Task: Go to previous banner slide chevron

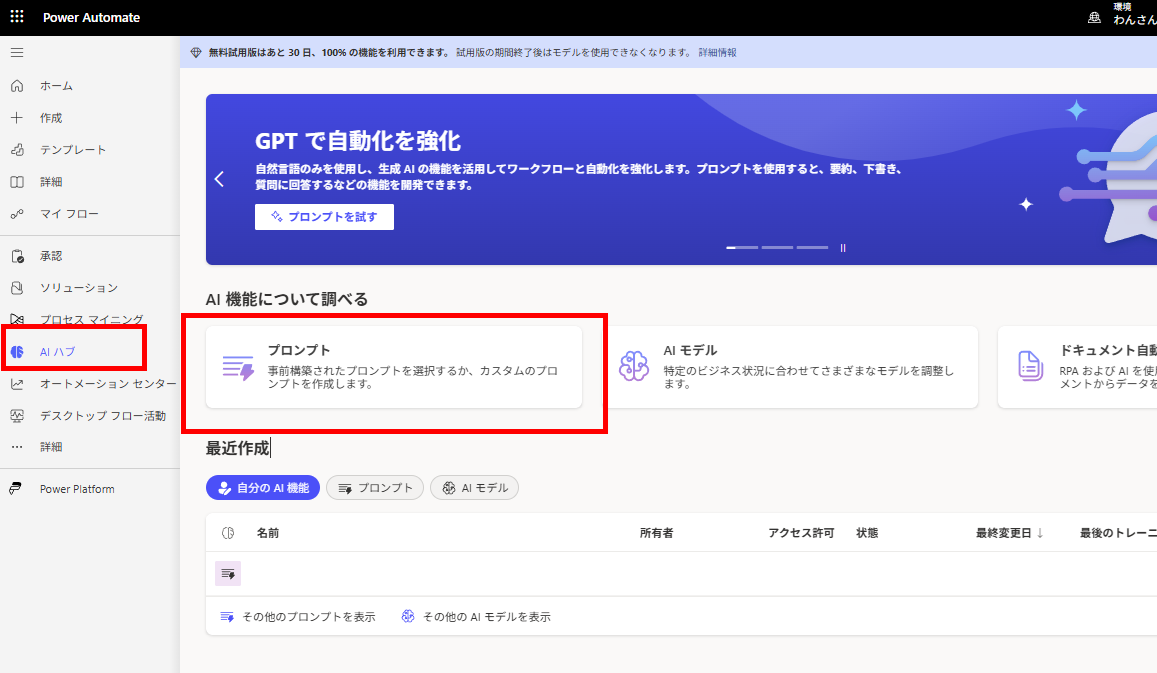Action: tap(219, 179)
